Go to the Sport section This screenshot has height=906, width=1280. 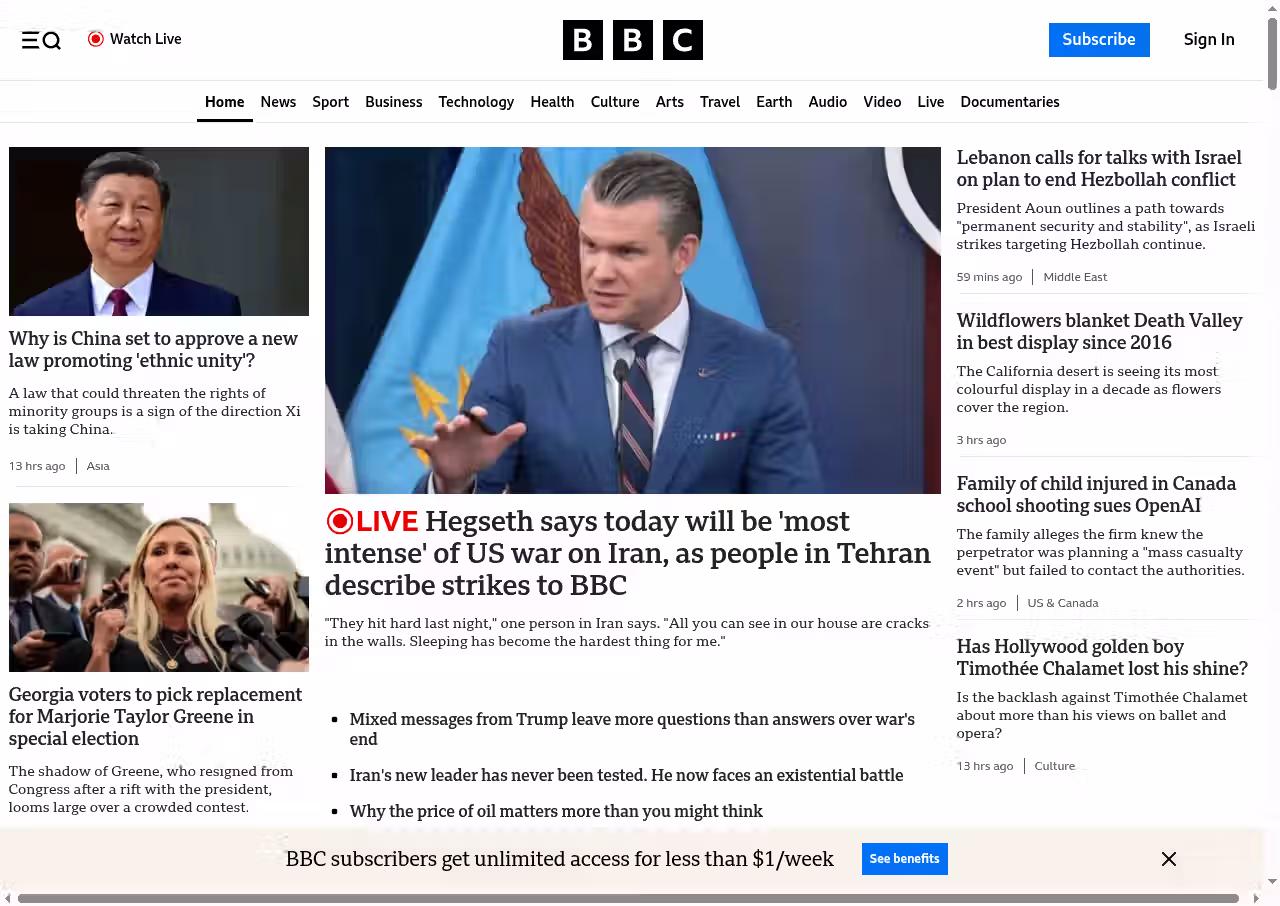pyautogui.click(x=330, y=102)
